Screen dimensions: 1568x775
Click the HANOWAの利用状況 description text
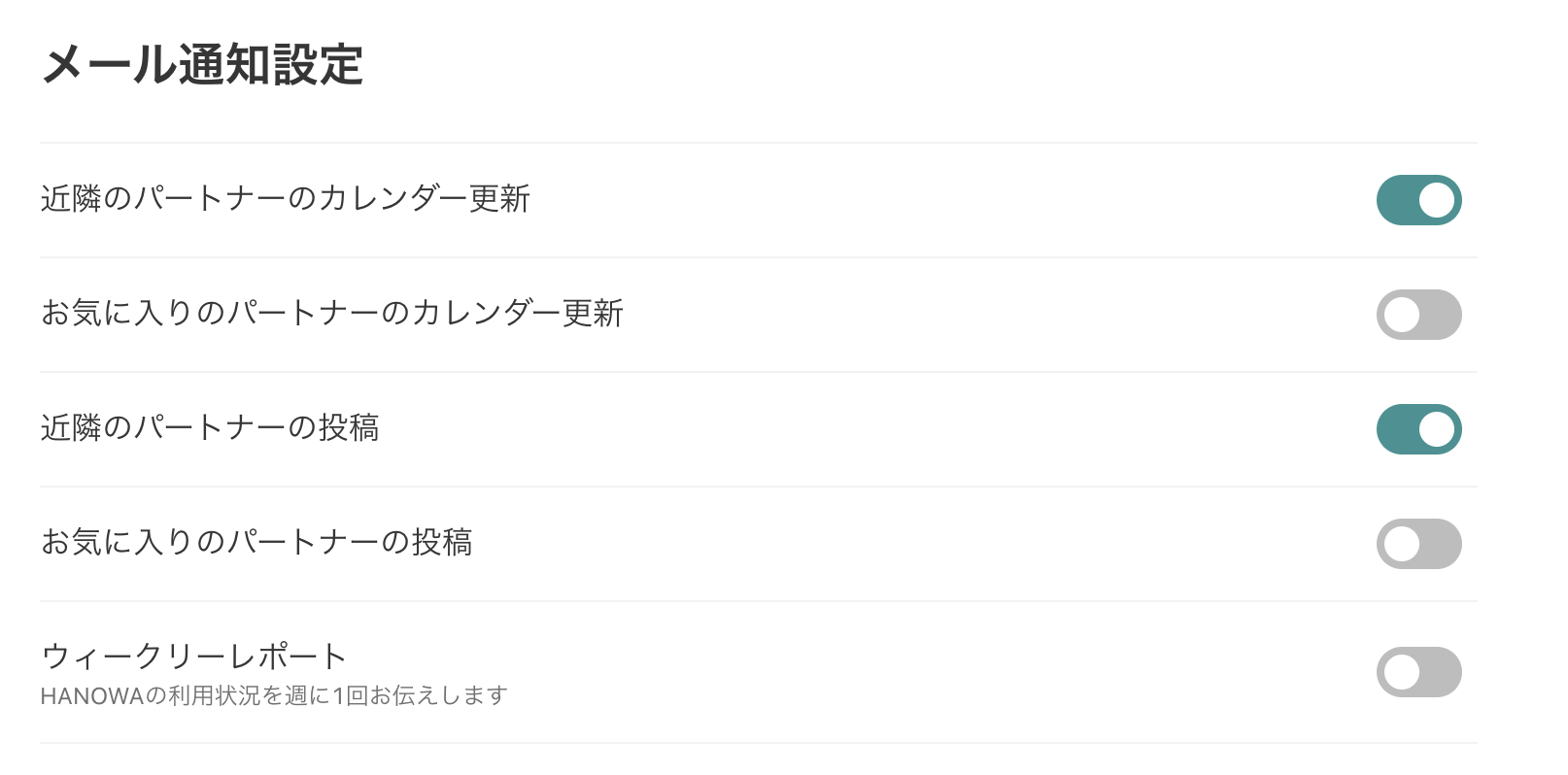[273, 696]
